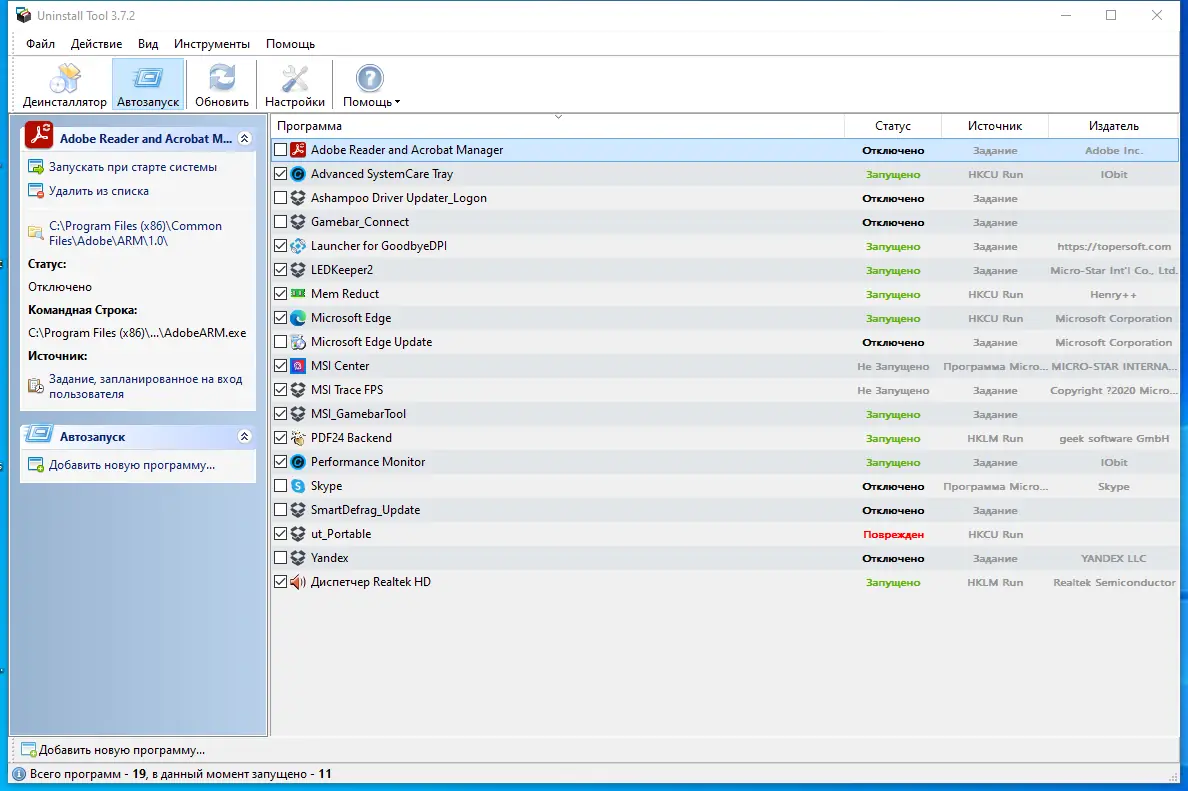
Task: Collapse the Автозапуск side panel
Action: [244, 436]
